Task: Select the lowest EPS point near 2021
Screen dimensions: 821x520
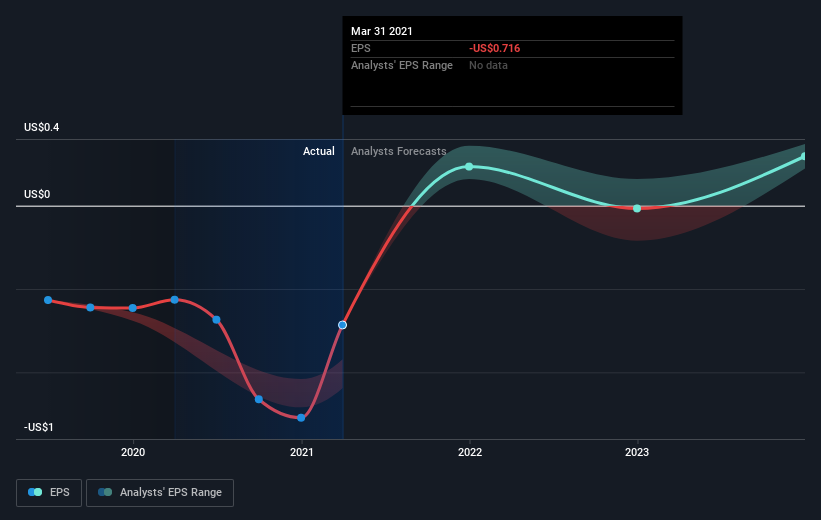Action: click(x=301, y=418)
